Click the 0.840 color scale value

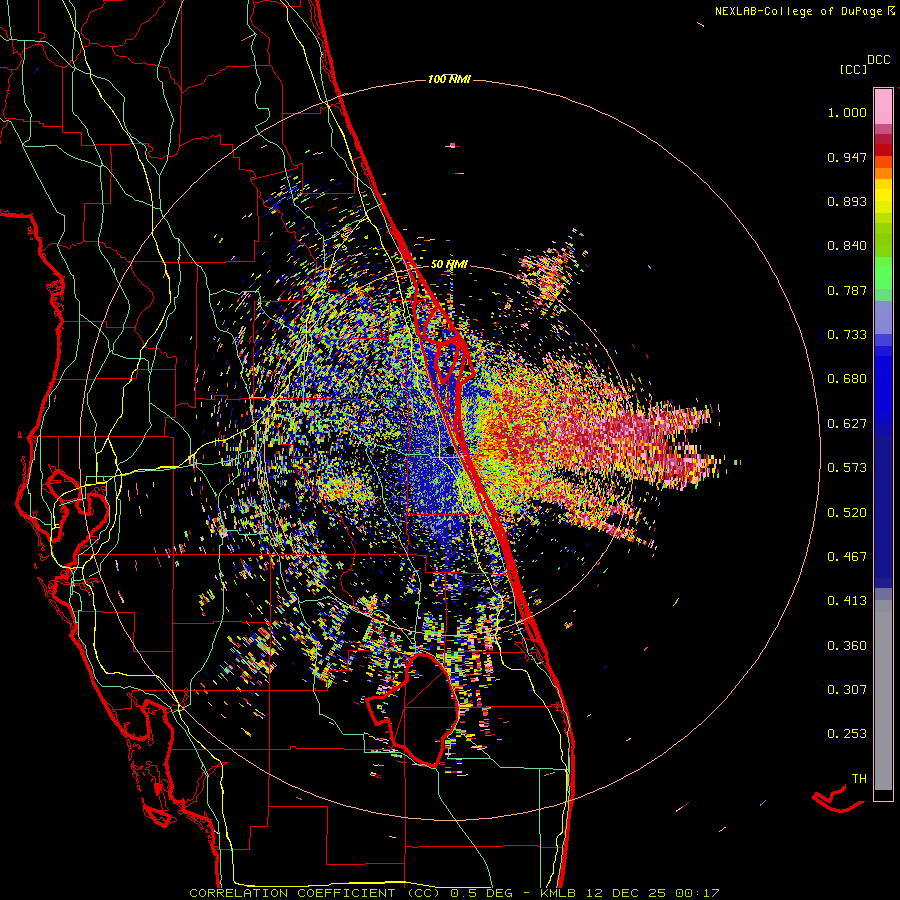coord(847,246)
